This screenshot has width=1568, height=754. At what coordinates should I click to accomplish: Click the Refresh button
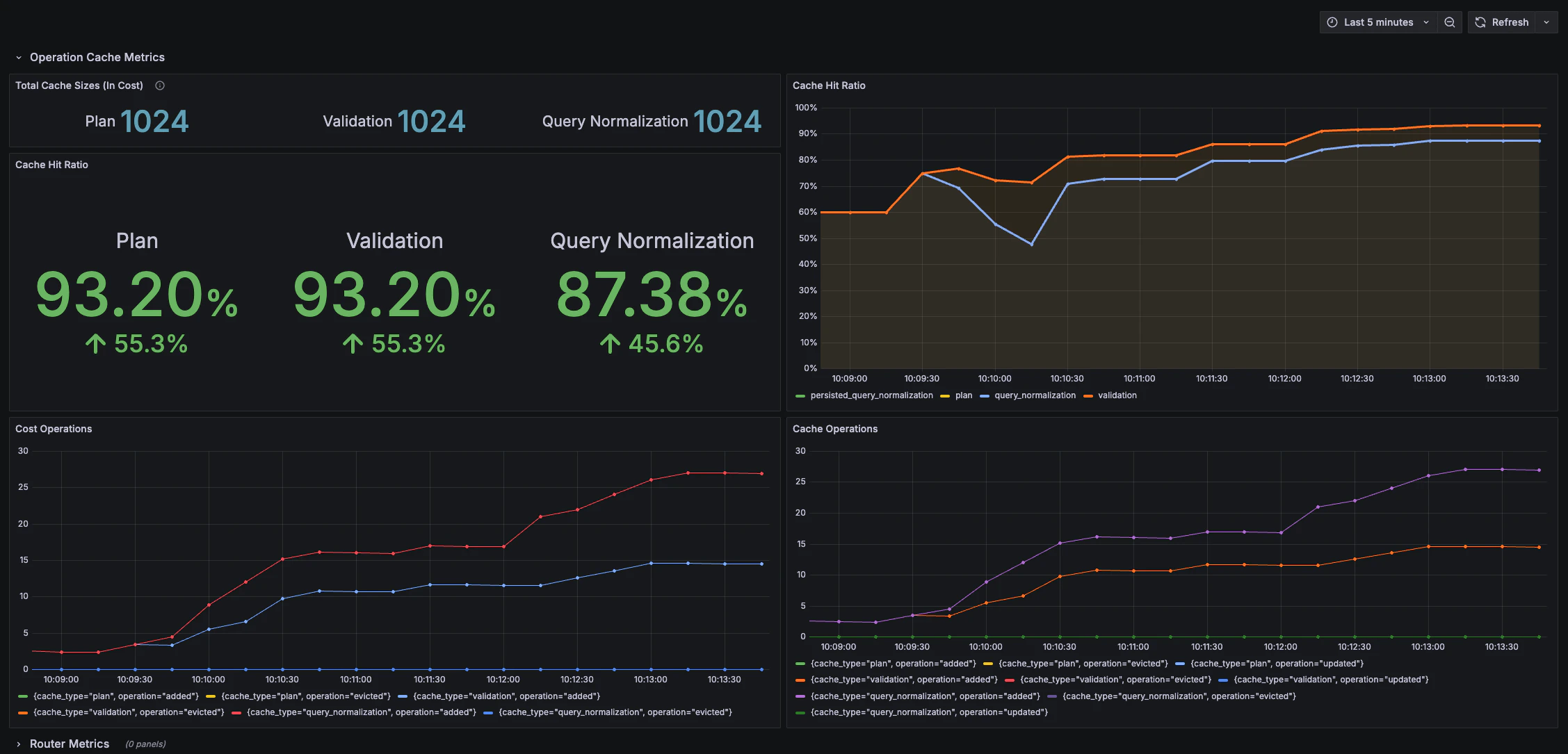(1509, 22)
